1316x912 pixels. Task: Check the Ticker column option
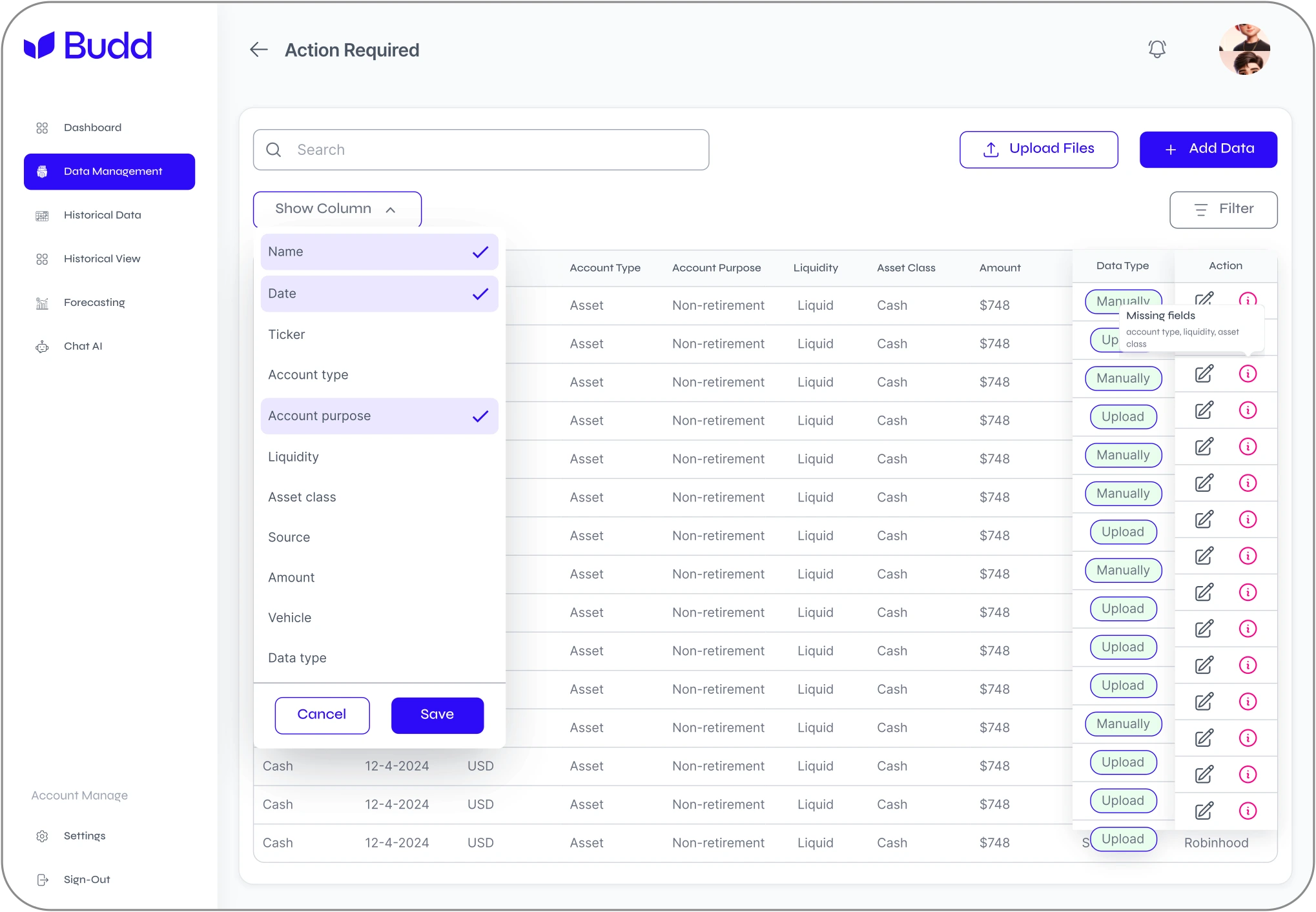click(x=379, y=334)
